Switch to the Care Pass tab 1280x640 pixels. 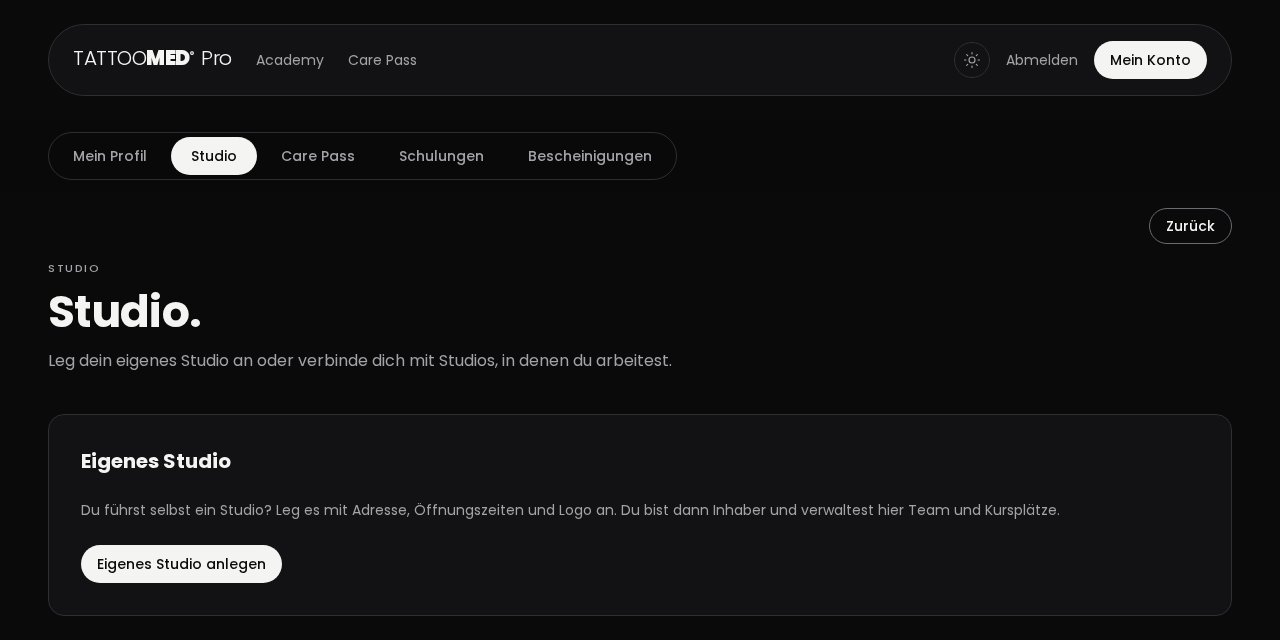click(x=318, y=156)
